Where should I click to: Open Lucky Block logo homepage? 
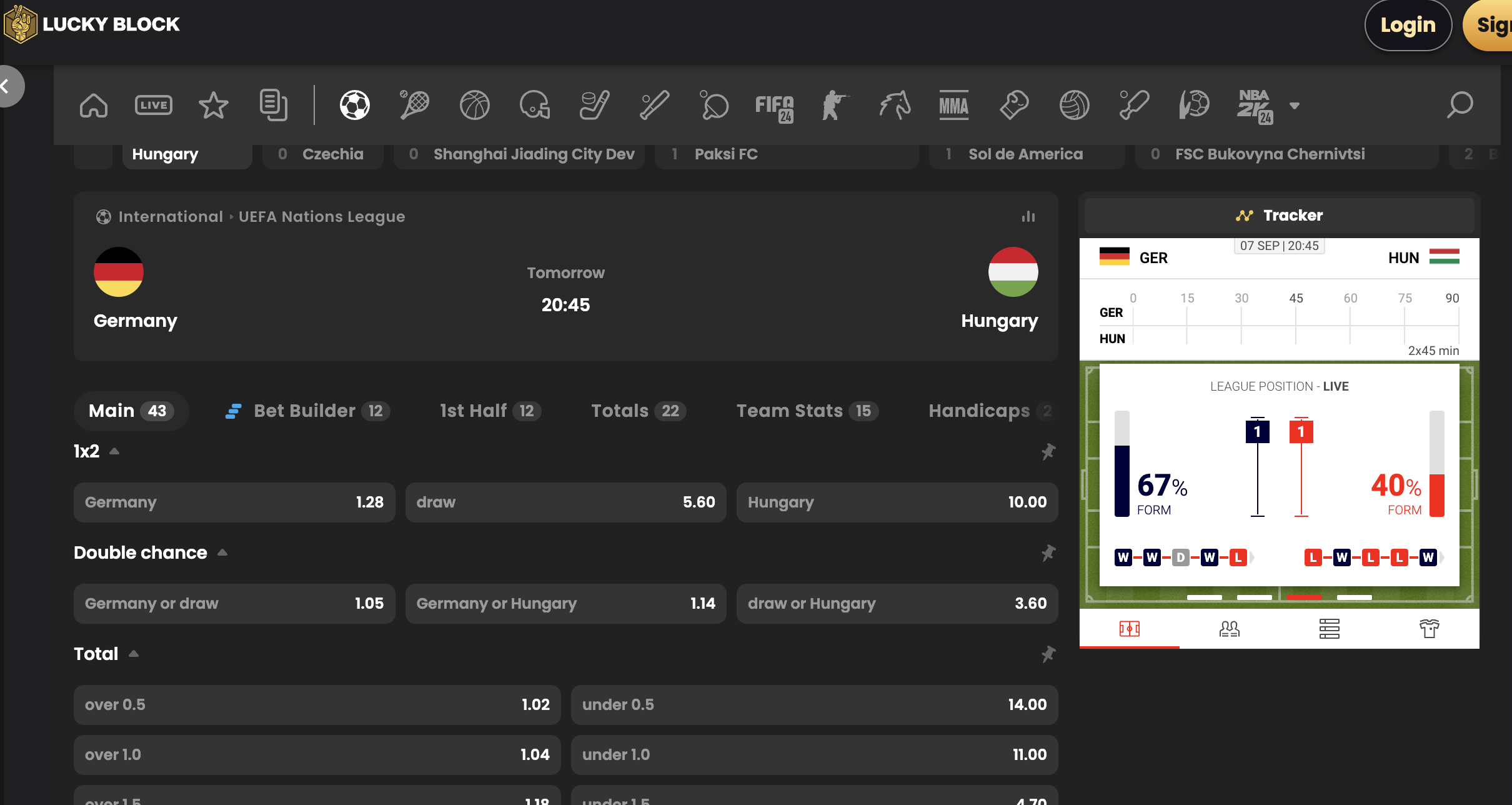[92, 24]
